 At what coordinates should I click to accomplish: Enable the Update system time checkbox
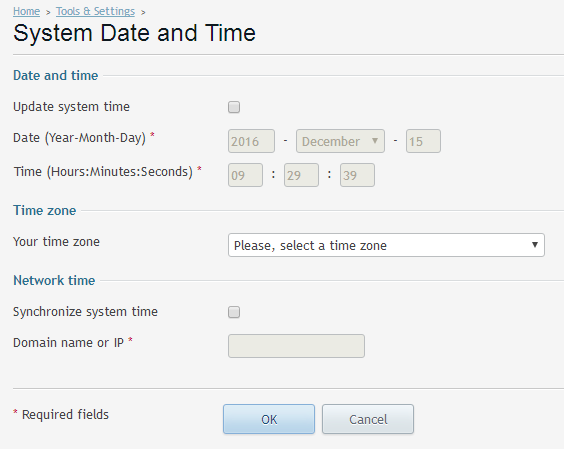[x=234, y=107]
